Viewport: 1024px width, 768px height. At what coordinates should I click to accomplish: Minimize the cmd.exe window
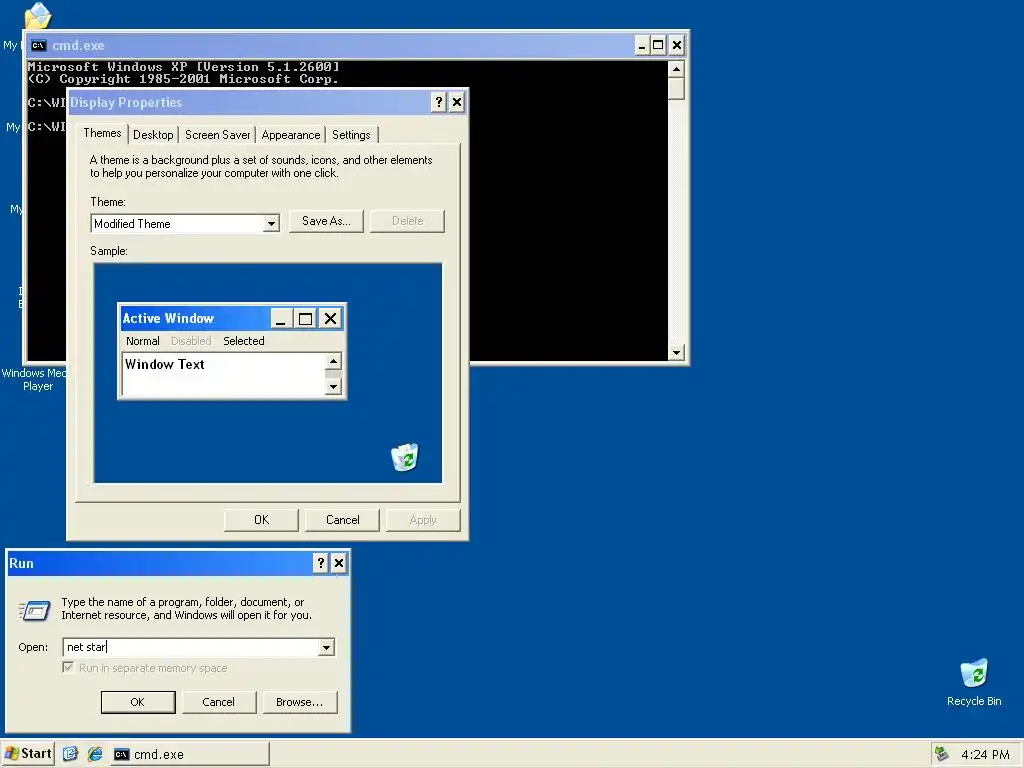[642, 45]
